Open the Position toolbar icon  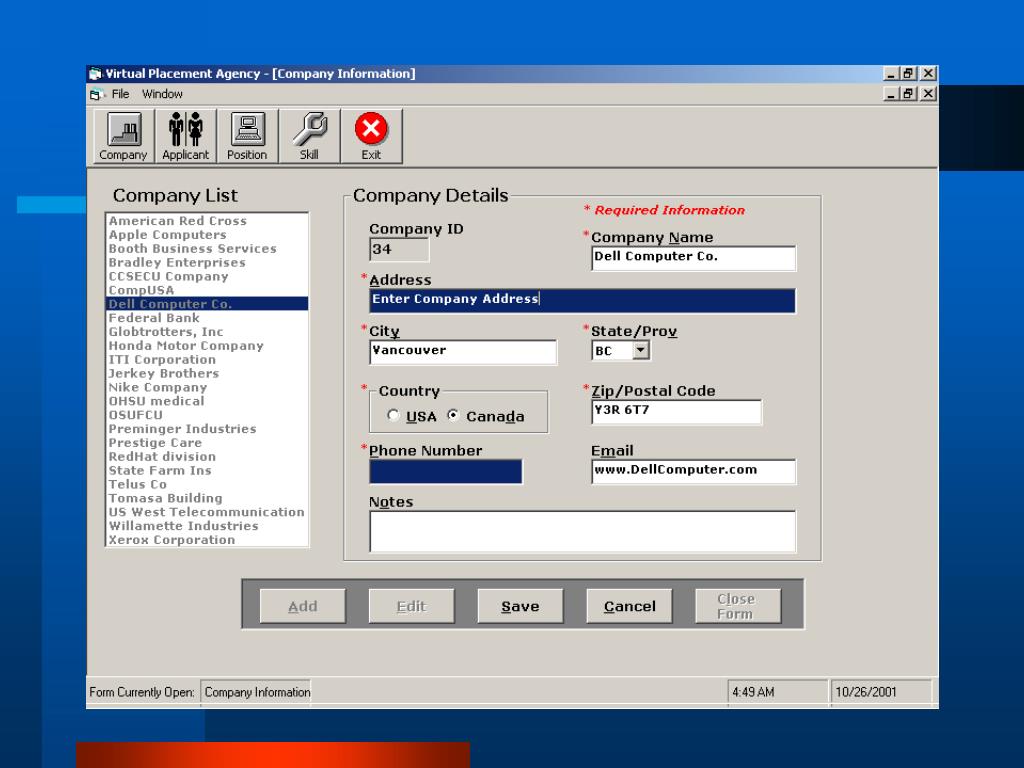coord(247,136)
